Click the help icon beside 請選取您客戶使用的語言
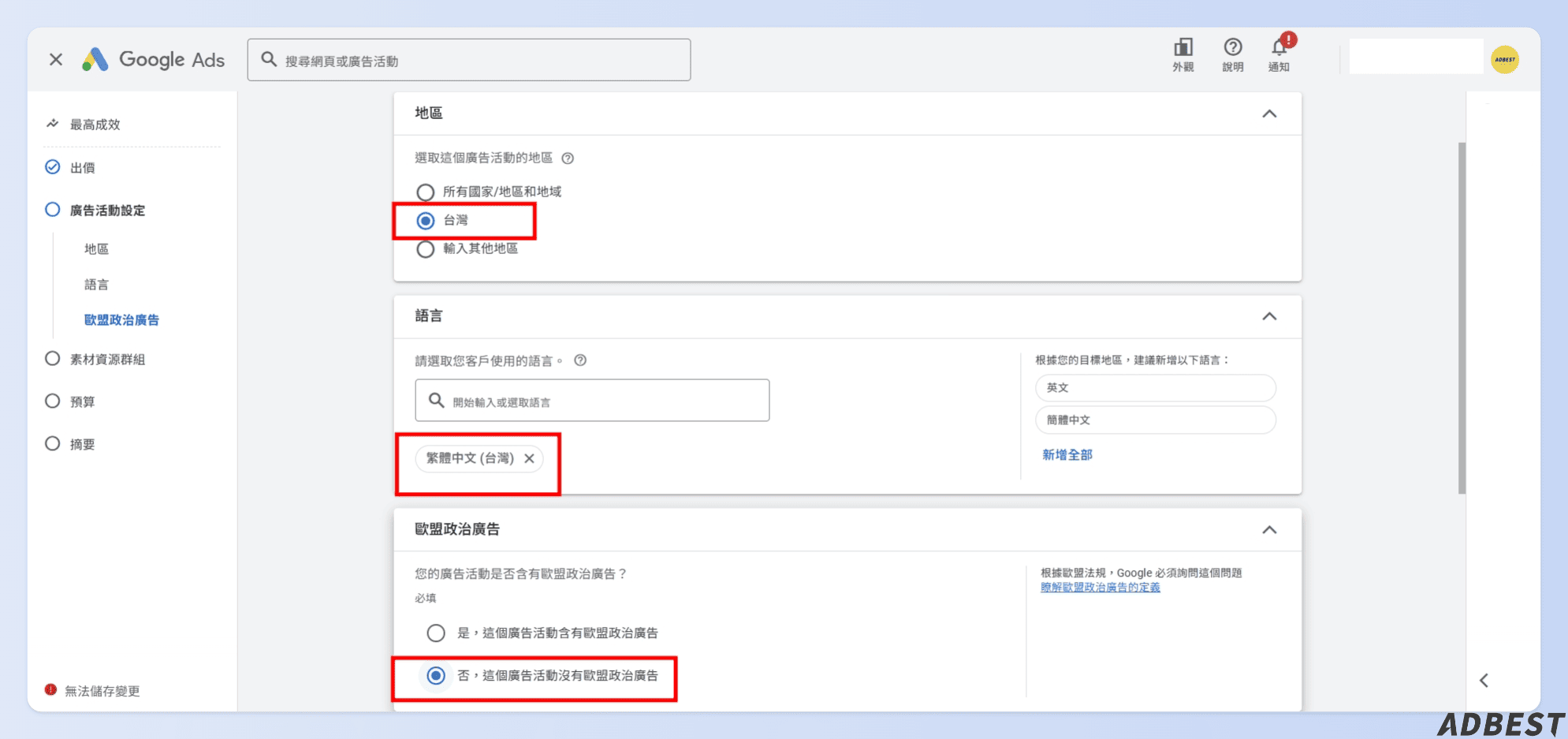 [580, 360]
